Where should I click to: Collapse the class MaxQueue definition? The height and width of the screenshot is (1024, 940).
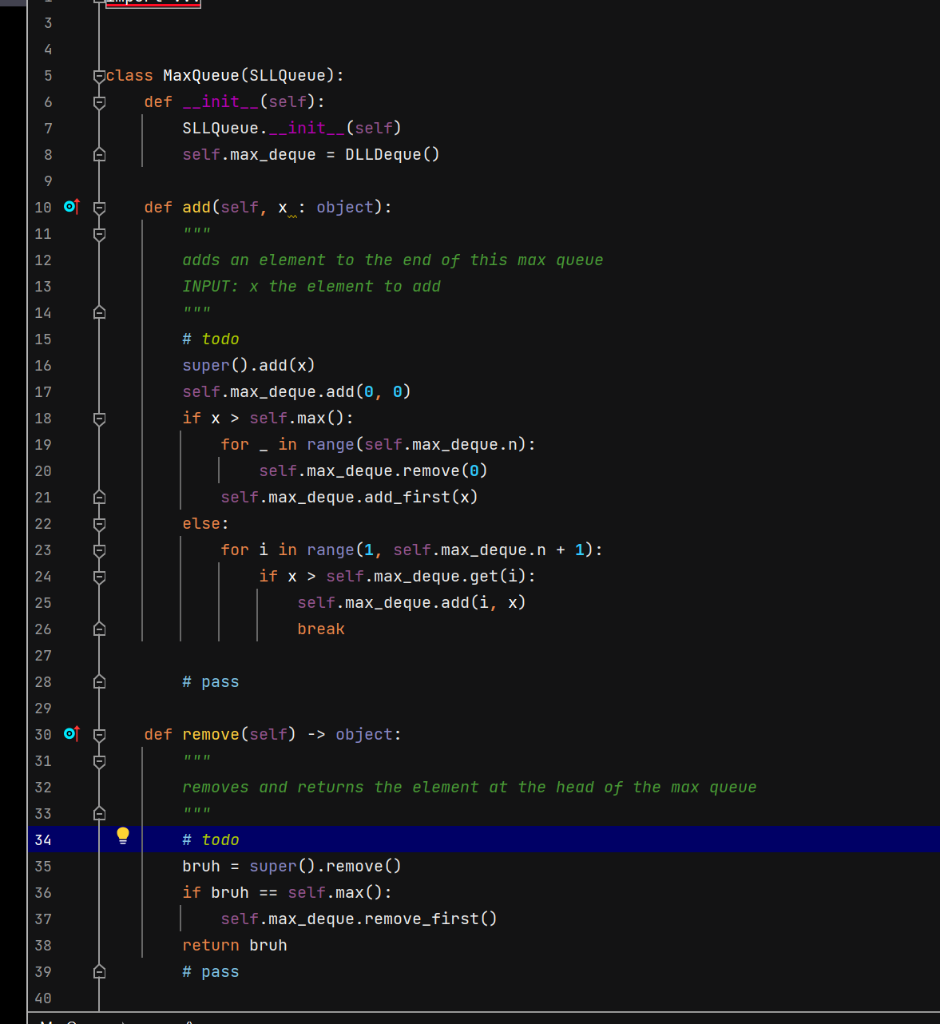click(98, 75)
